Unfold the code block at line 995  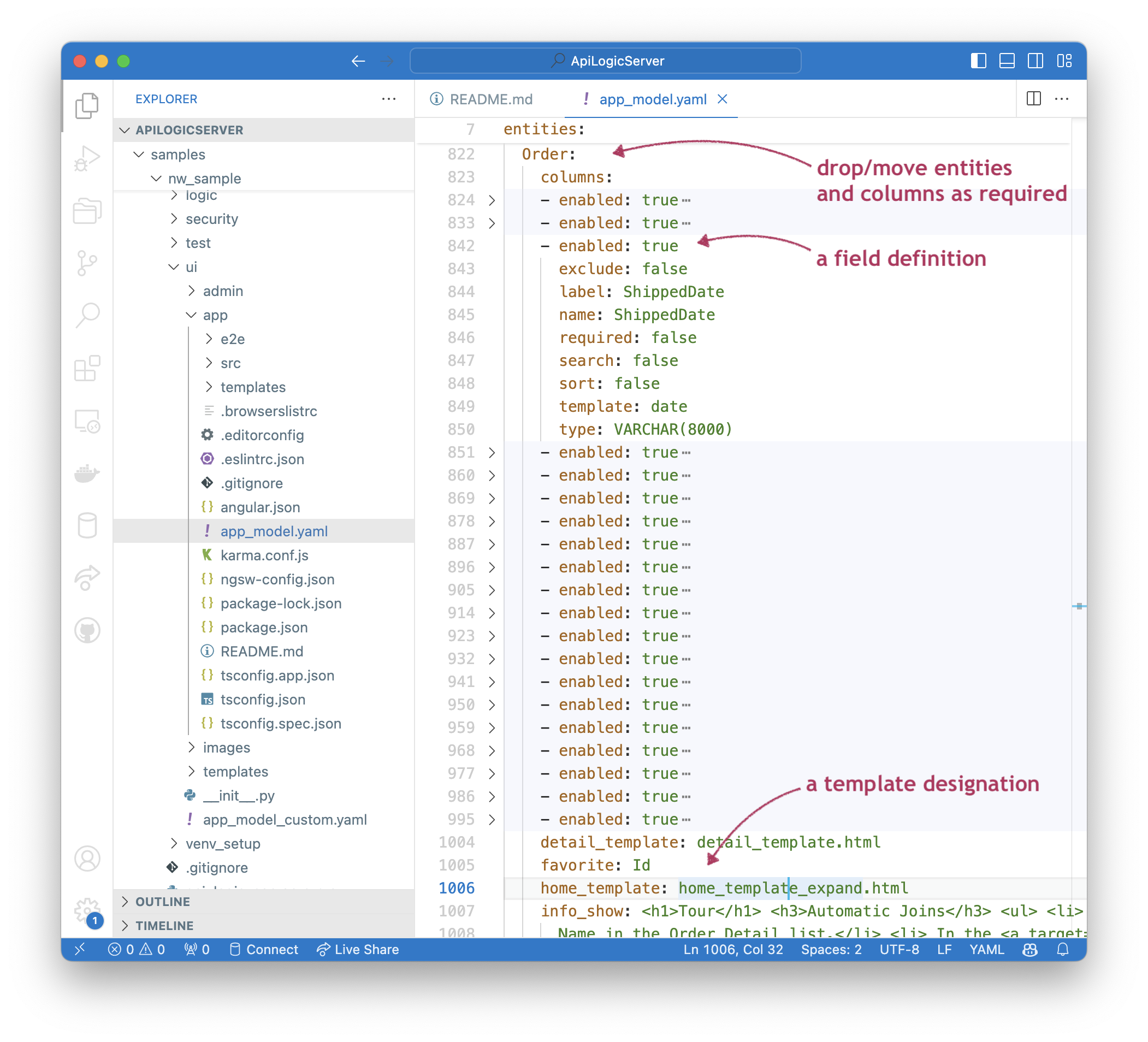coord(492,819)
